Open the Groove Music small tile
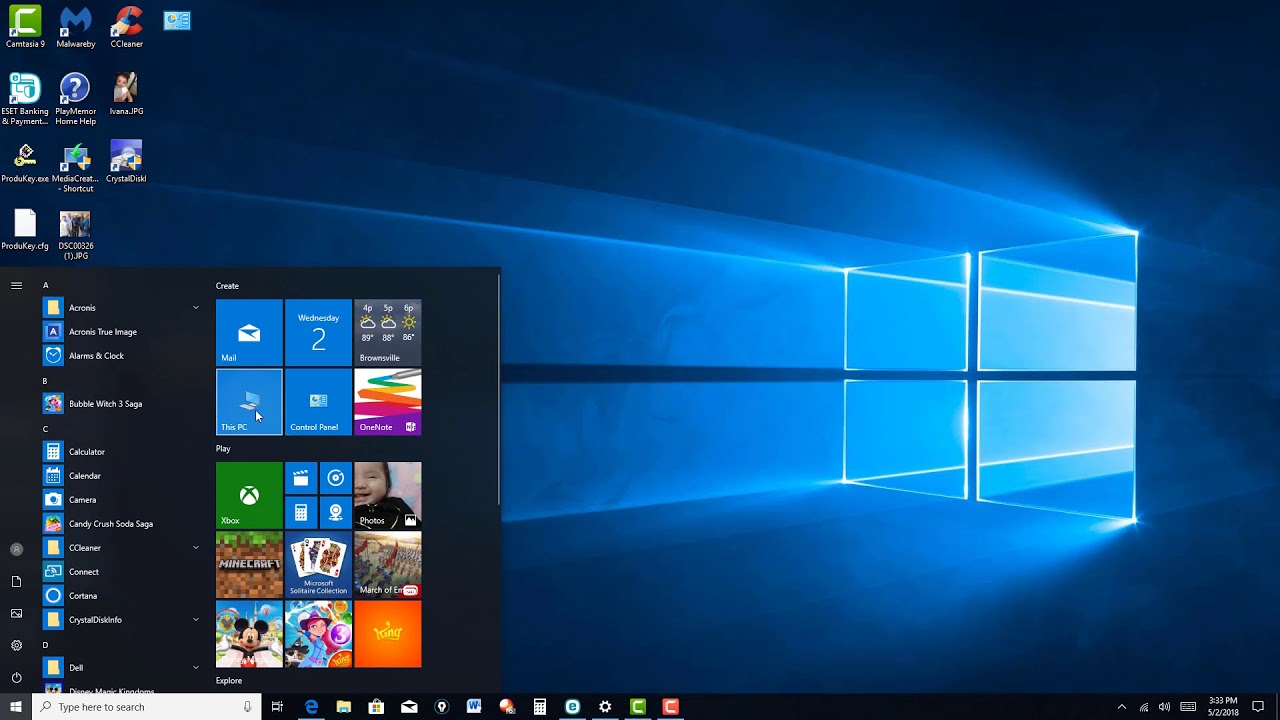1280x720 pixels. click(x=336, y=478)
